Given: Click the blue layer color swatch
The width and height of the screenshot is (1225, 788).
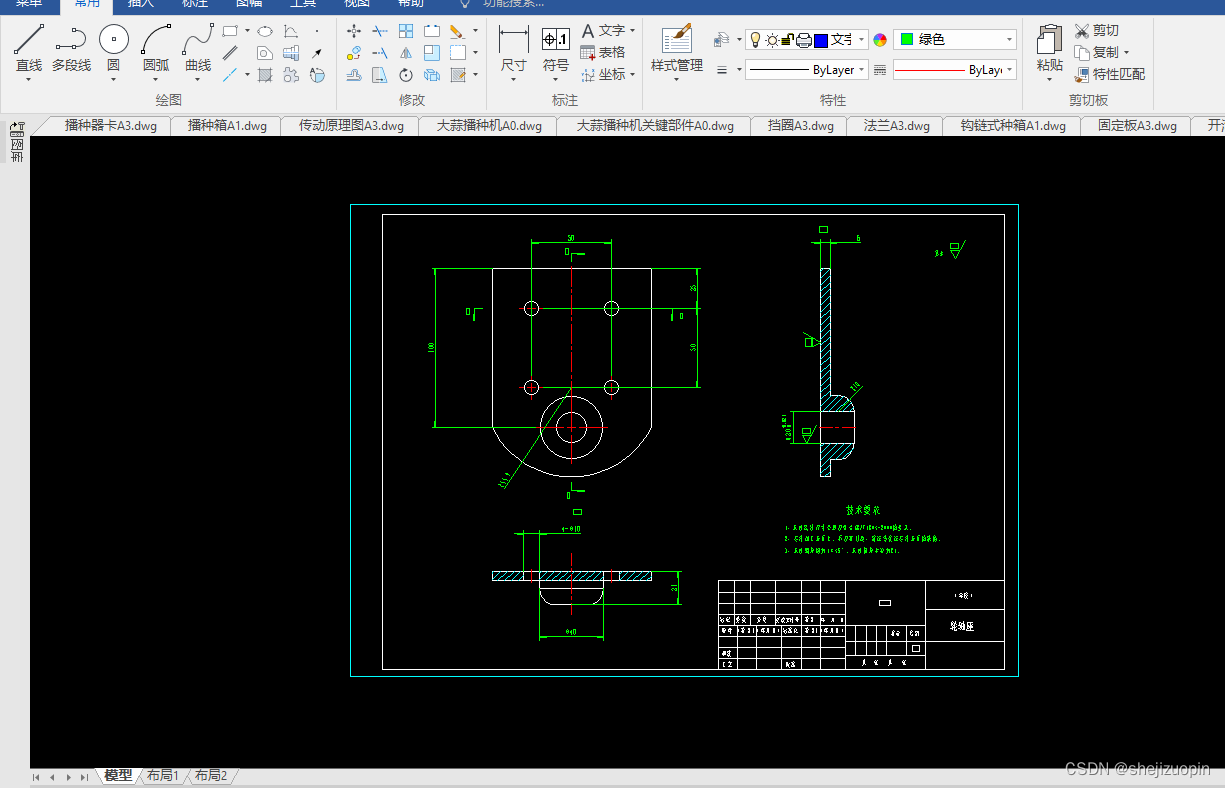Looking at the screenshot, I should (x=821, y=40).
